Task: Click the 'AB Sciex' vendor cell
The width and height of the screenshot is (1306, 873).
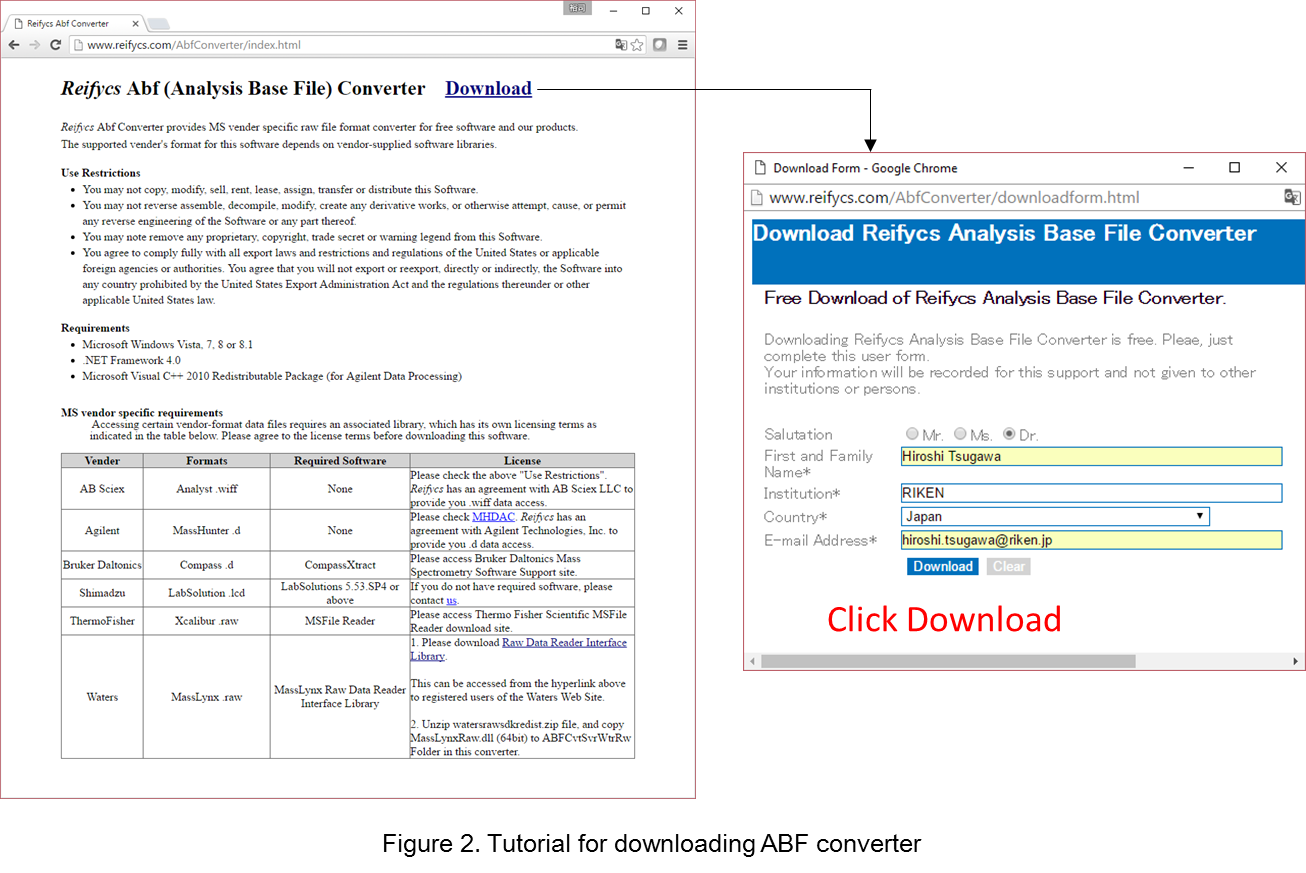Action: pos(102,489)
